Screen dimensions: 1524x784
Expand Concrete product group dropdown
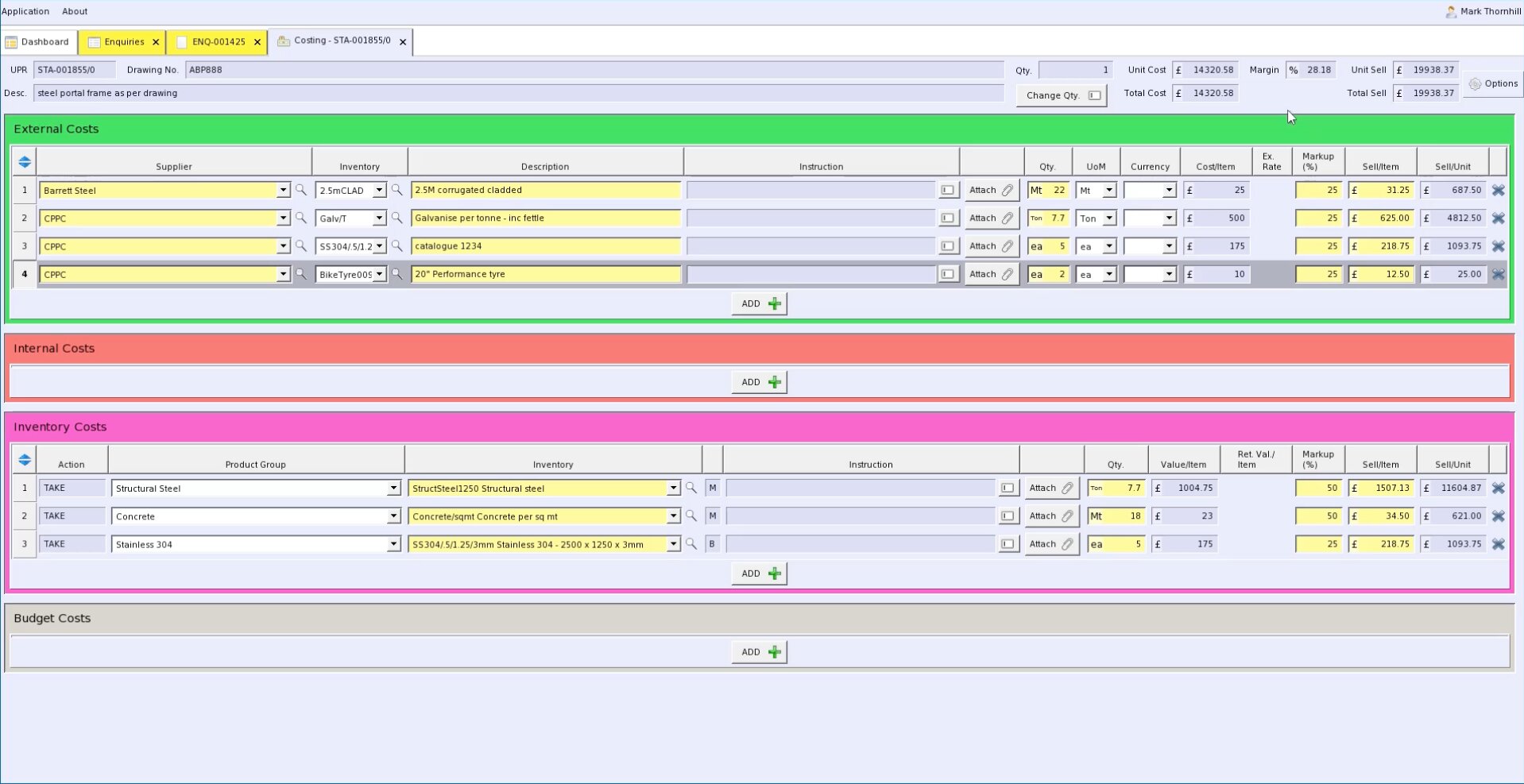point(393,516)
